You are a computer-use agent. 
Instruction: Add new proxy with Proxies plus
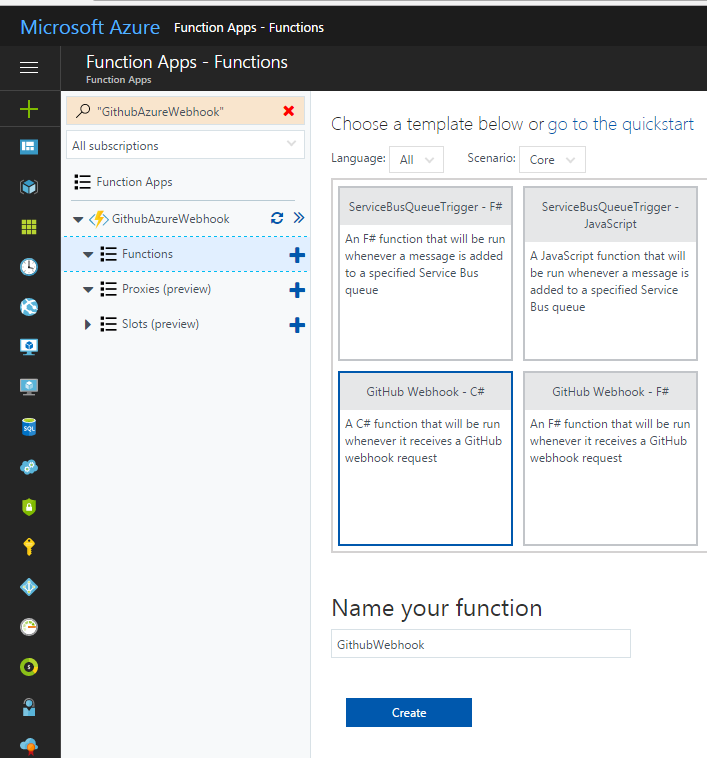[x=297, y=290]
